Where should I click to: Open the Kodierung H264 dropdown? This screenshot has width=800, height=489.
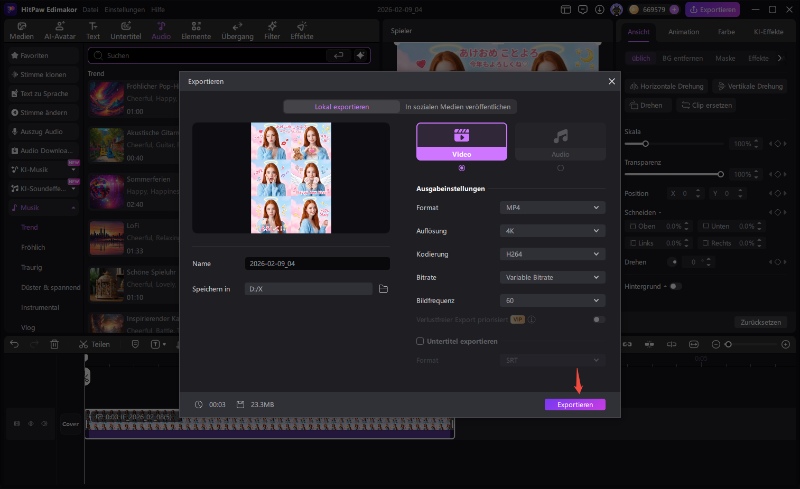(x=553, y=254)
